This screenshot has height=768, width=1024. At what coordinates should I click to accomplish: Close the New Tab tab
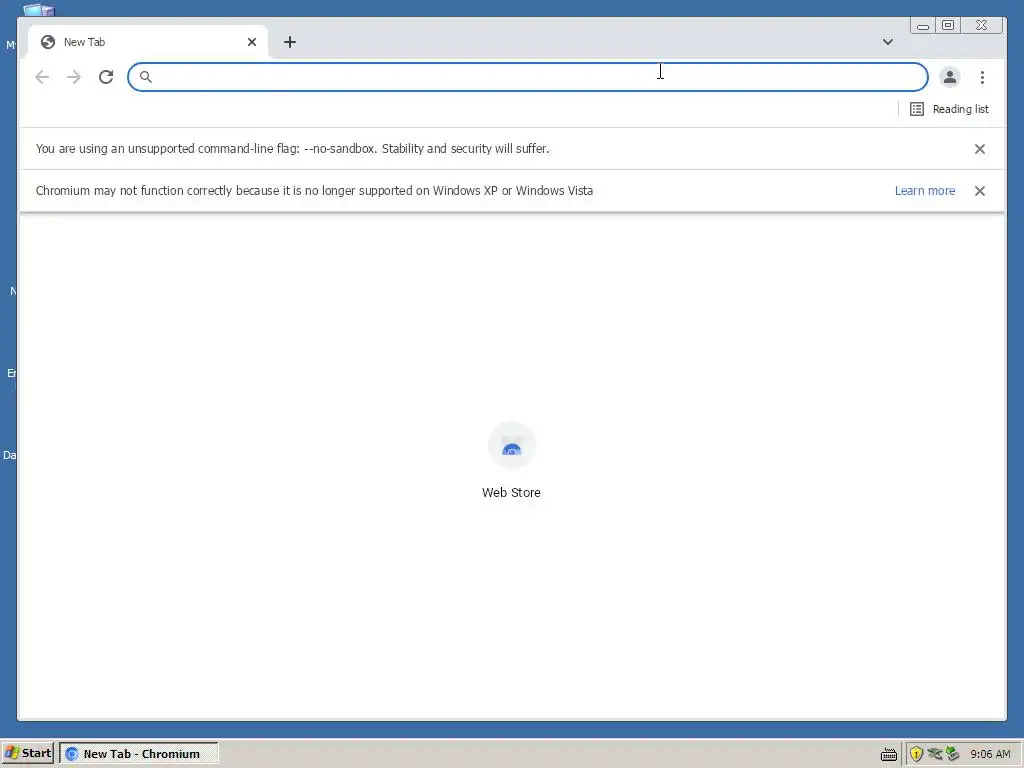[x=252, y=42]
